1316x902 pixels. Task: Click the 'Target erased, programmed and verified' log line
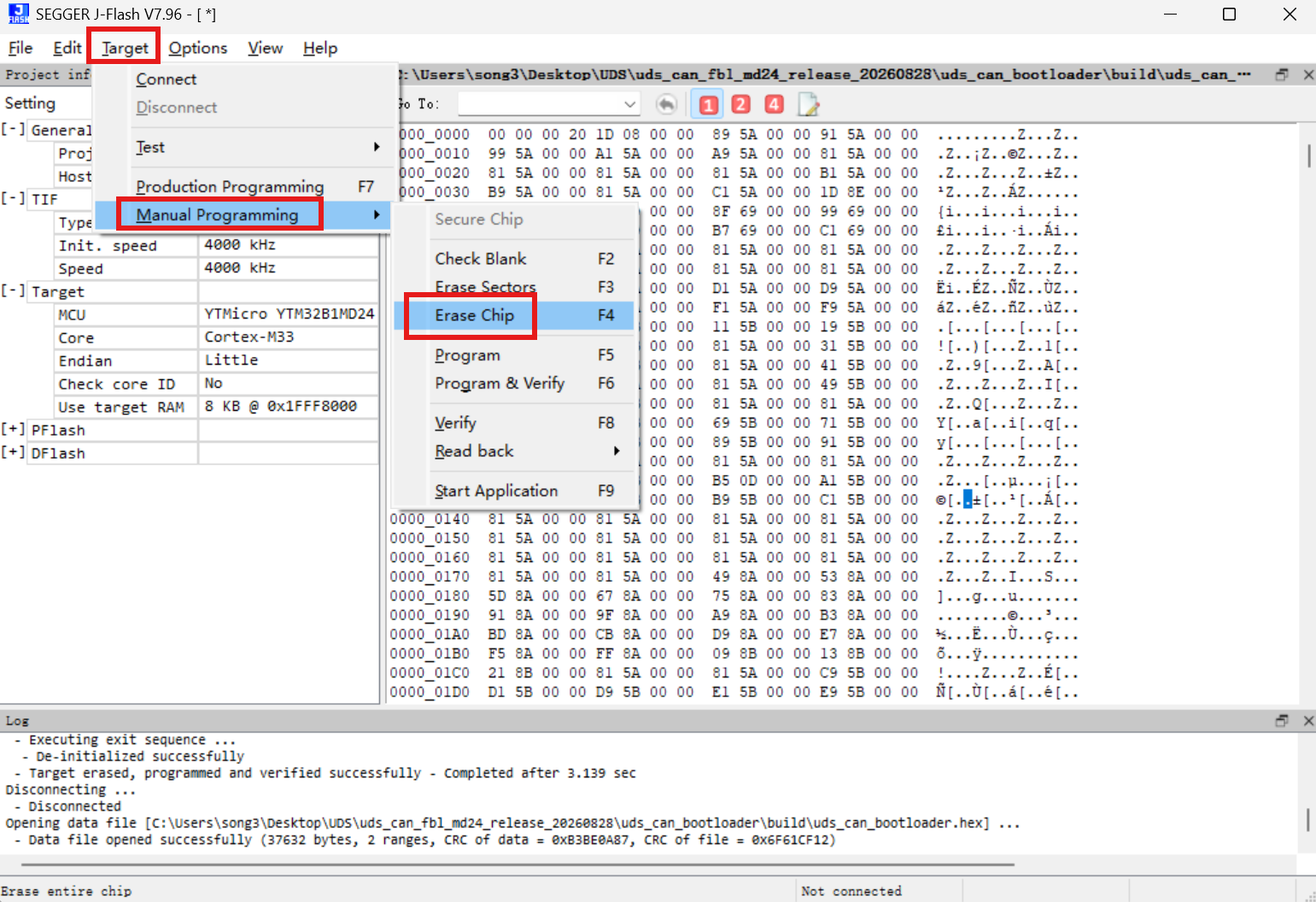coord(325,773)
